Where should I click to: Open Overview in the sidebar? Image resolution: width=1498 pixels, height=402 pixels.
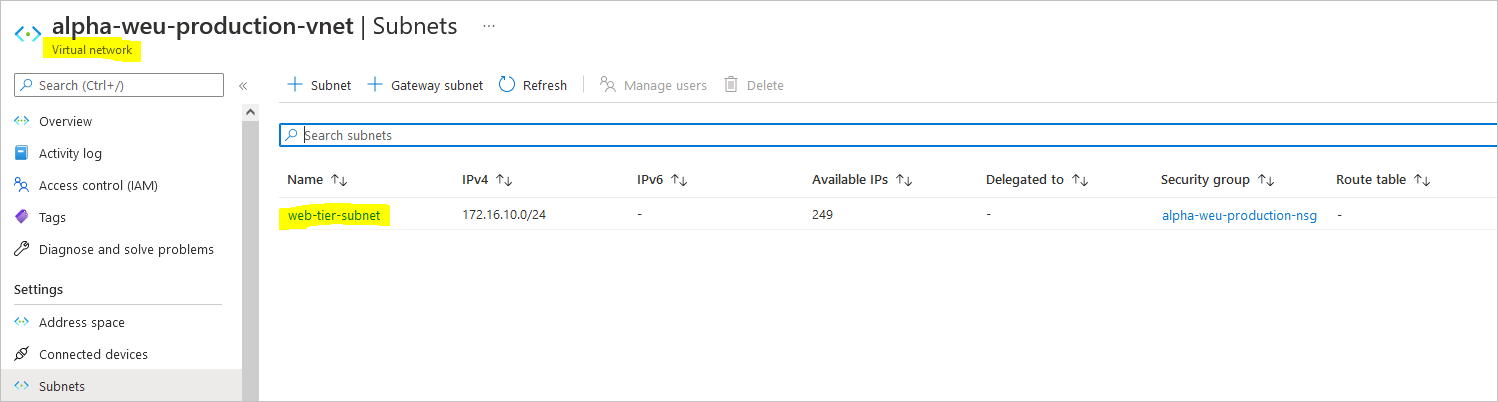[x=65, y=121]
